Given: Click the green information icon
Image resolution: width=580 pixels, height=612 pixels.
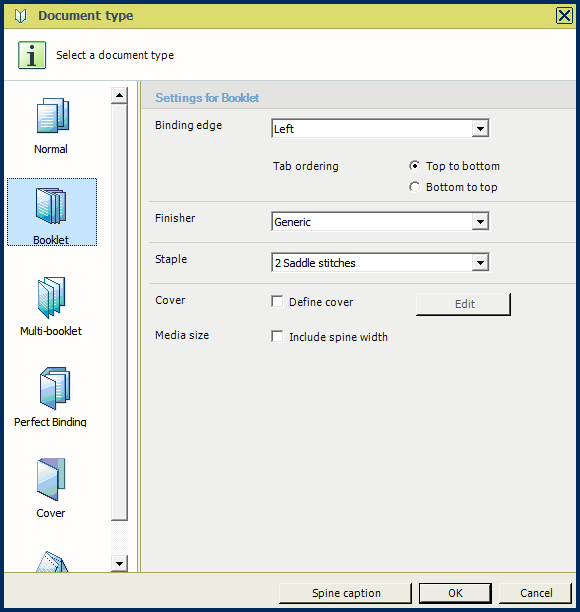Looking at the screenshot, I should point(32,55).
